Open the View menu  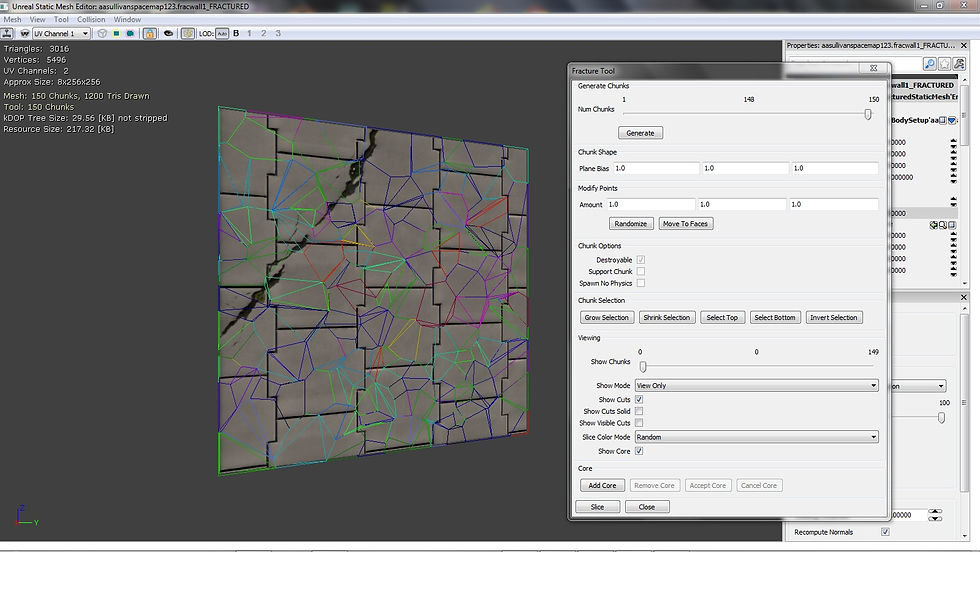point(38,19)
